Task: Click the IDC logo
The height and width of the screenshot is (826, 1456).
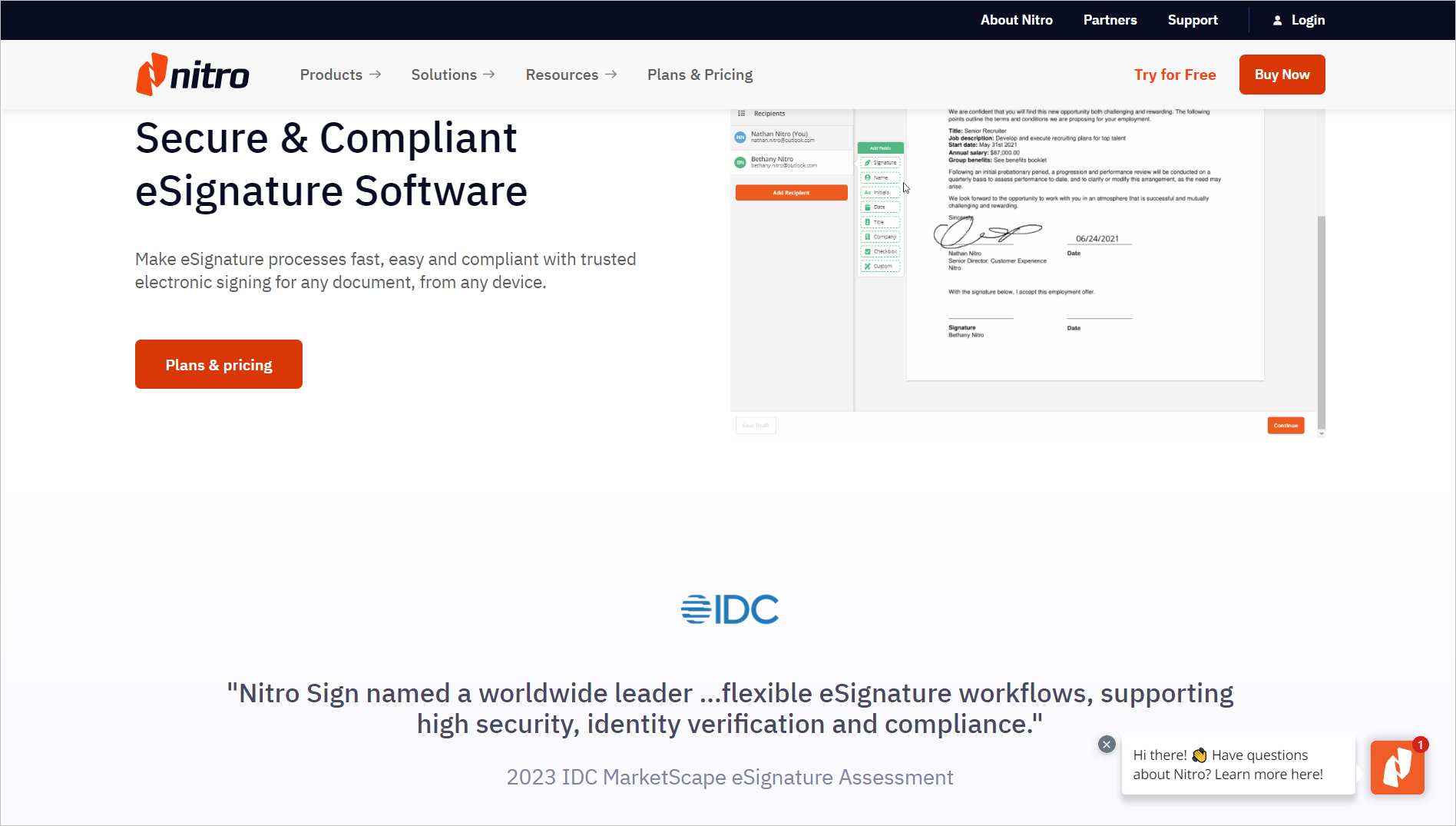Action: [730, 609]
